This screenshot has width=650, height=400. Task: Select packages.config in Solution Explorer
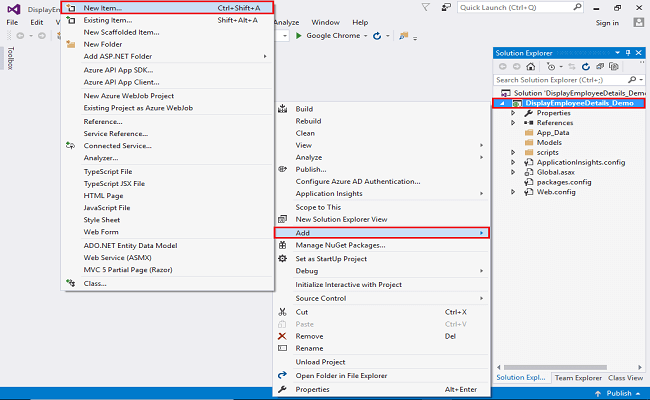(x=564, y=182)
